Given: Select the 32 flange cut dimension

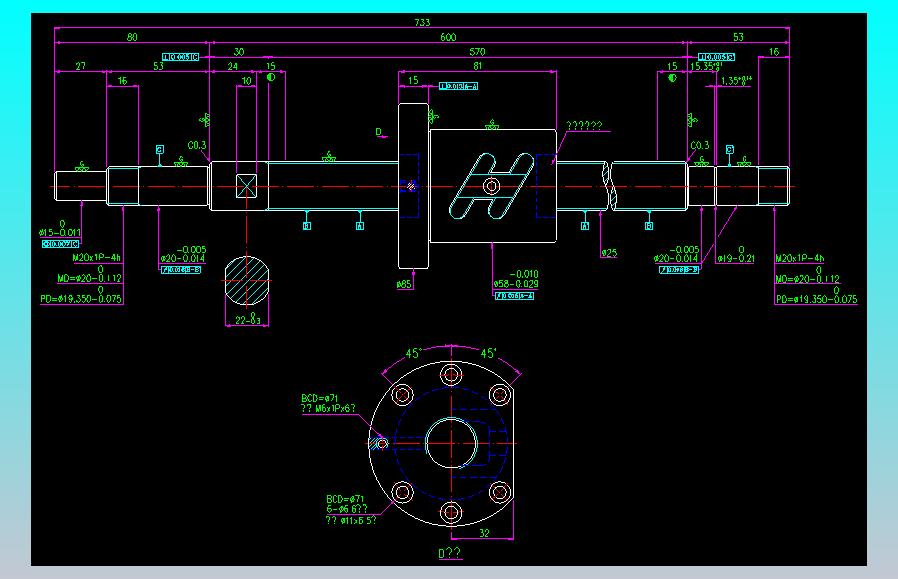Looking at the screenshot, I should pos(485,533).
